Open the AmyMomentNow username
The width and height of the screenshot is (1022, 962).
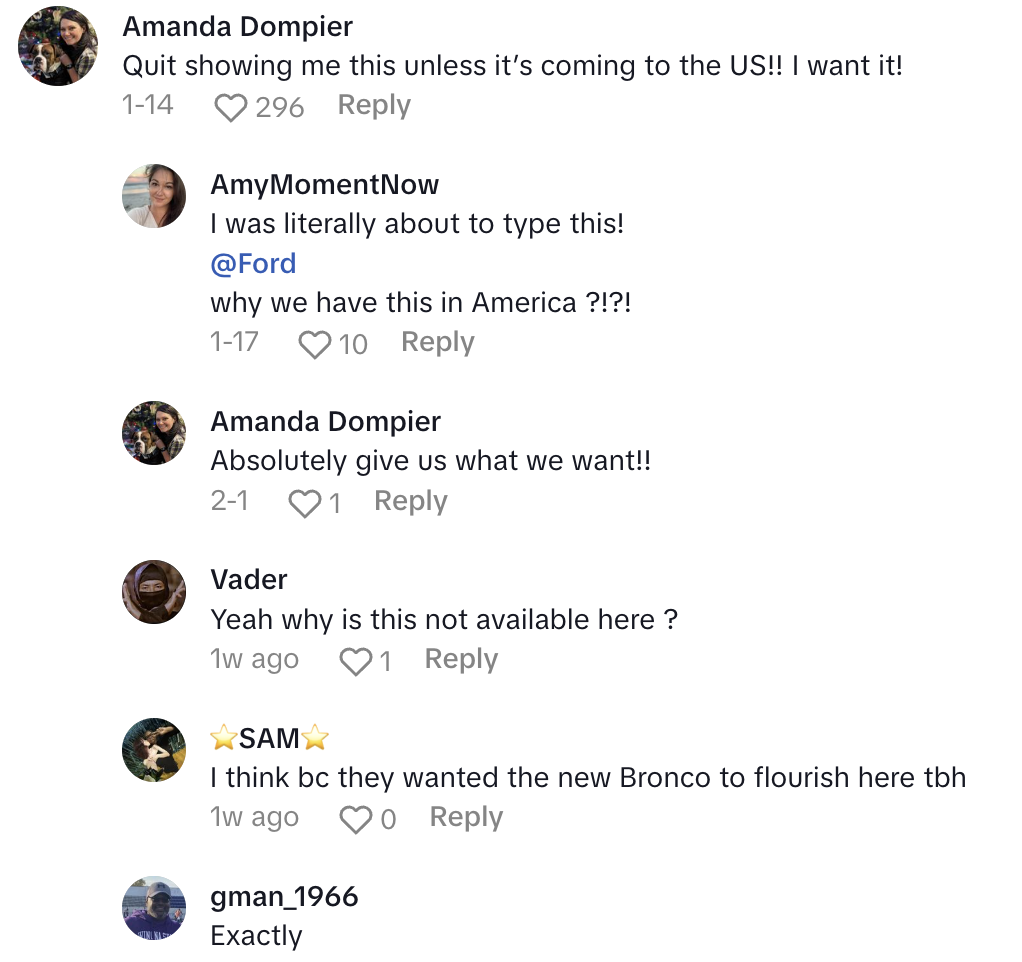click(x=324, y=184)
